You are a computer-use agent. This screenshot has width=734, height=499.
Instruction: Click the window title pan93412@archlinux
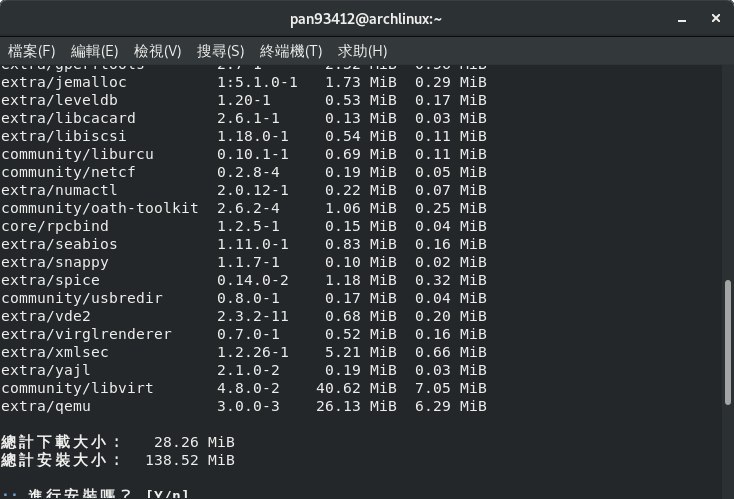point(366,19)
